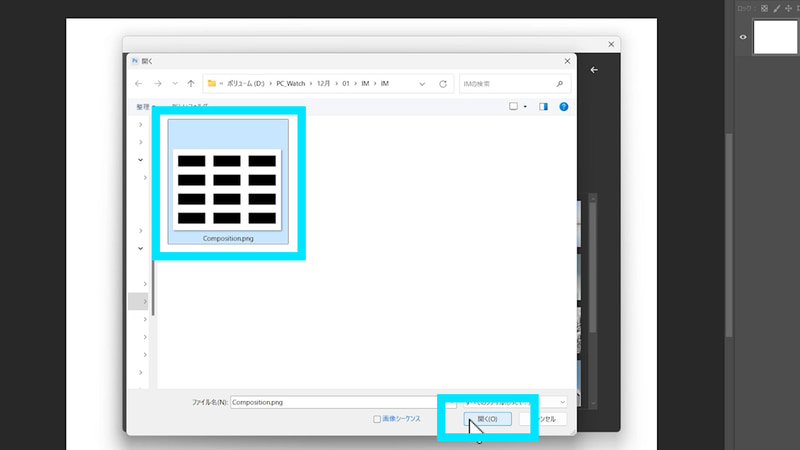Go forward in the Open dialog

click(x=158, y=84)
